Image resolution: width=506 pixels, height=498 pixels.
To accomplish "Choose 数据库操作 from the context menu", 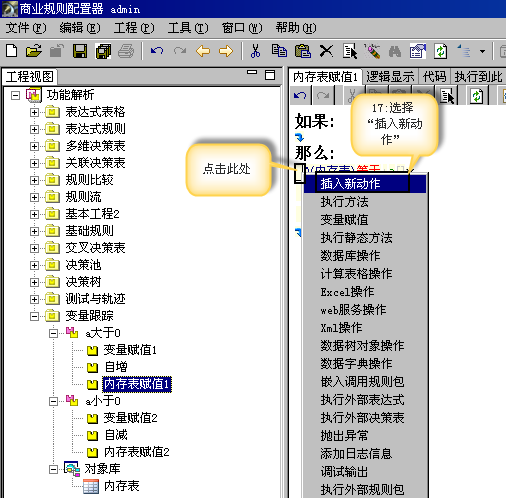I will (365, 256).
